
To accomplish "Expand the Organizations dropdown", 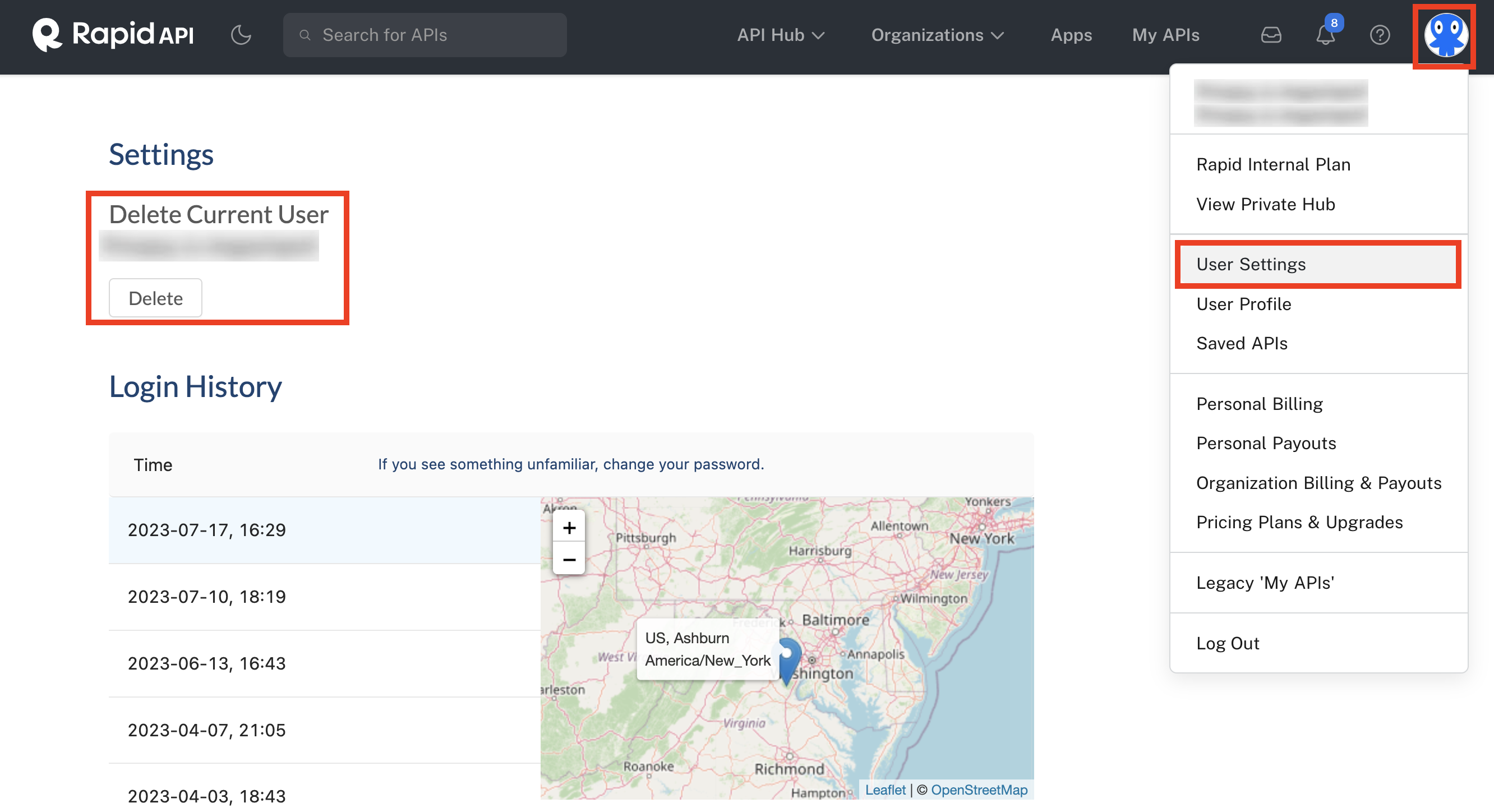I will click(937, 35).
